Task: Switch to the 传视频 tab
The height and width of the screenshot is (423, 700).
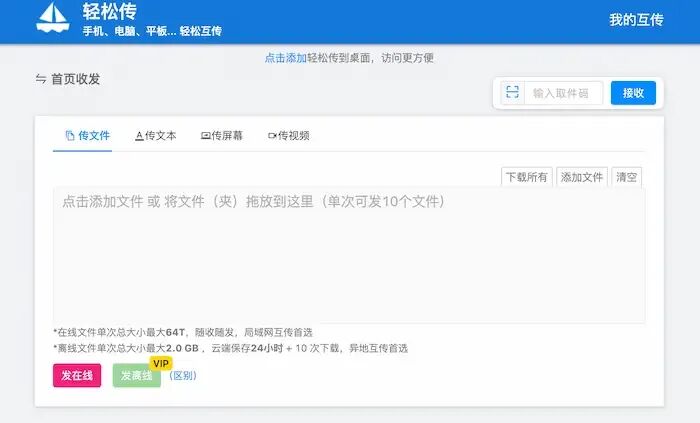Action: coord(288,136)
